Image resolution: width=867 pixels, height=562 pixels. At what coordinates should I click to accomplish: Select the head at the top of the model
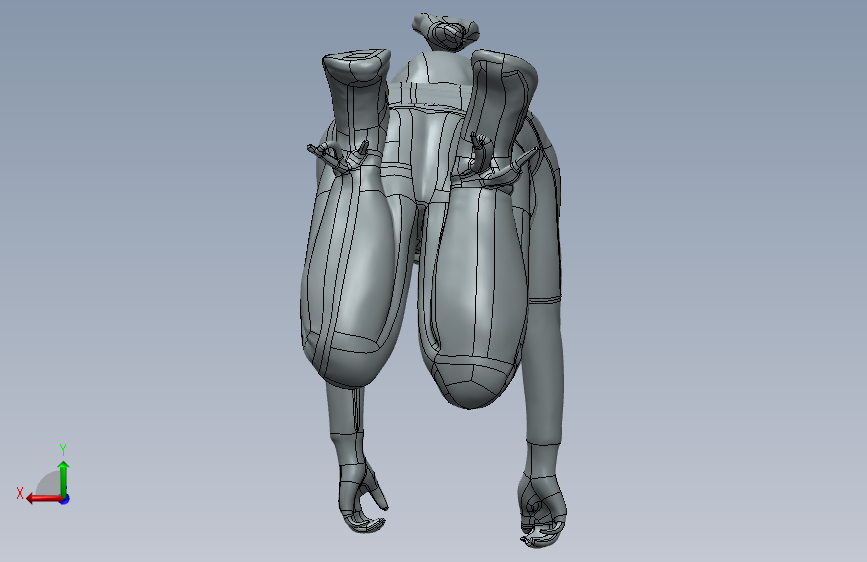coord(446,32)
